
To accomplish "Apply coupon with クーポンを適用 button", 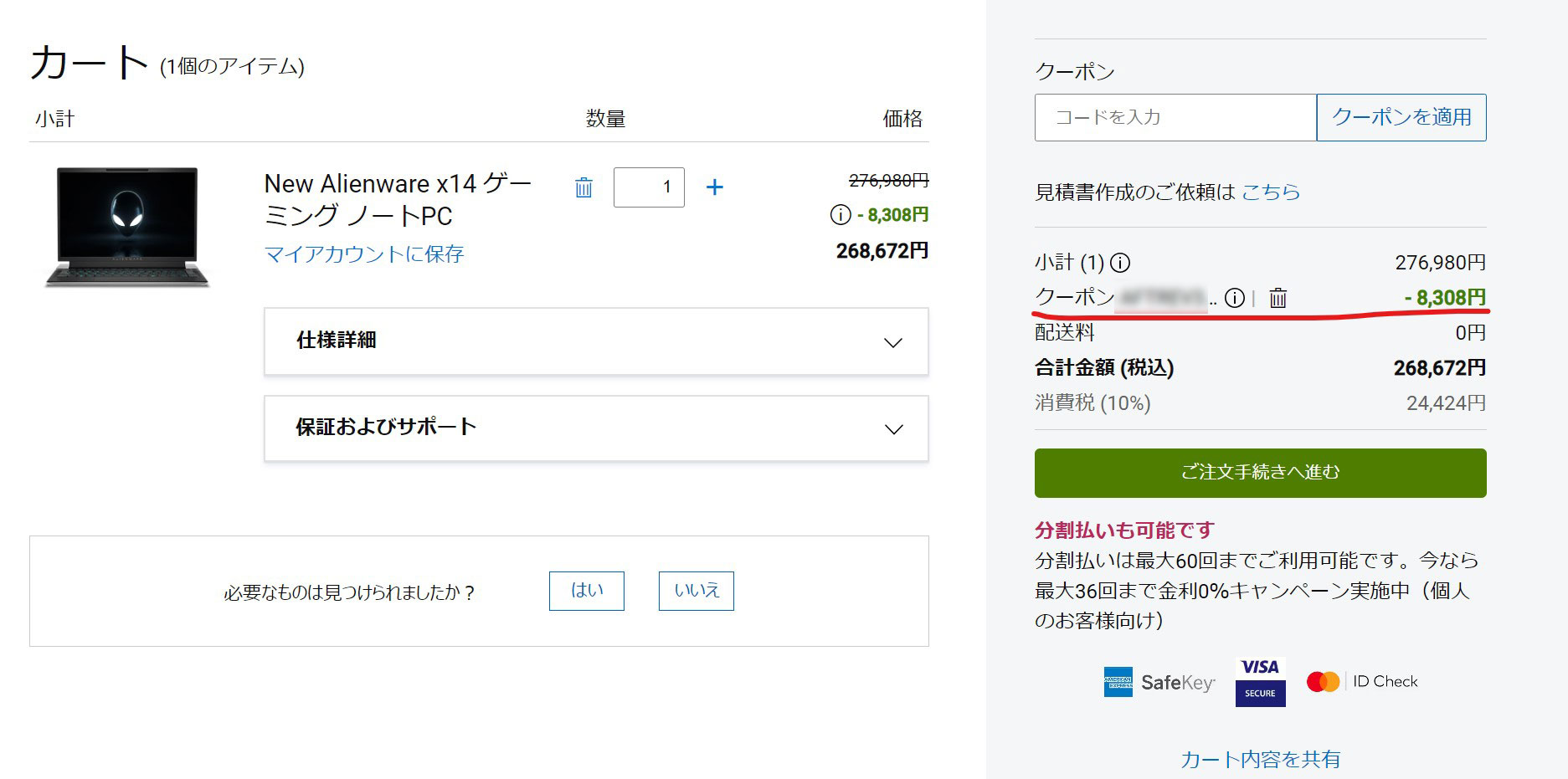I will pyautogui.click(x=1401, y=117).
